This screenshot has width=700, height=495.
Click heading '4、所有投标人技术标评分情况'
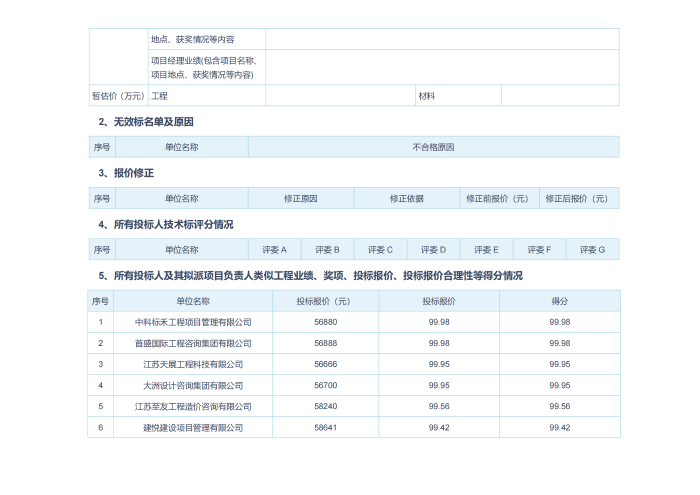(166, 225)
